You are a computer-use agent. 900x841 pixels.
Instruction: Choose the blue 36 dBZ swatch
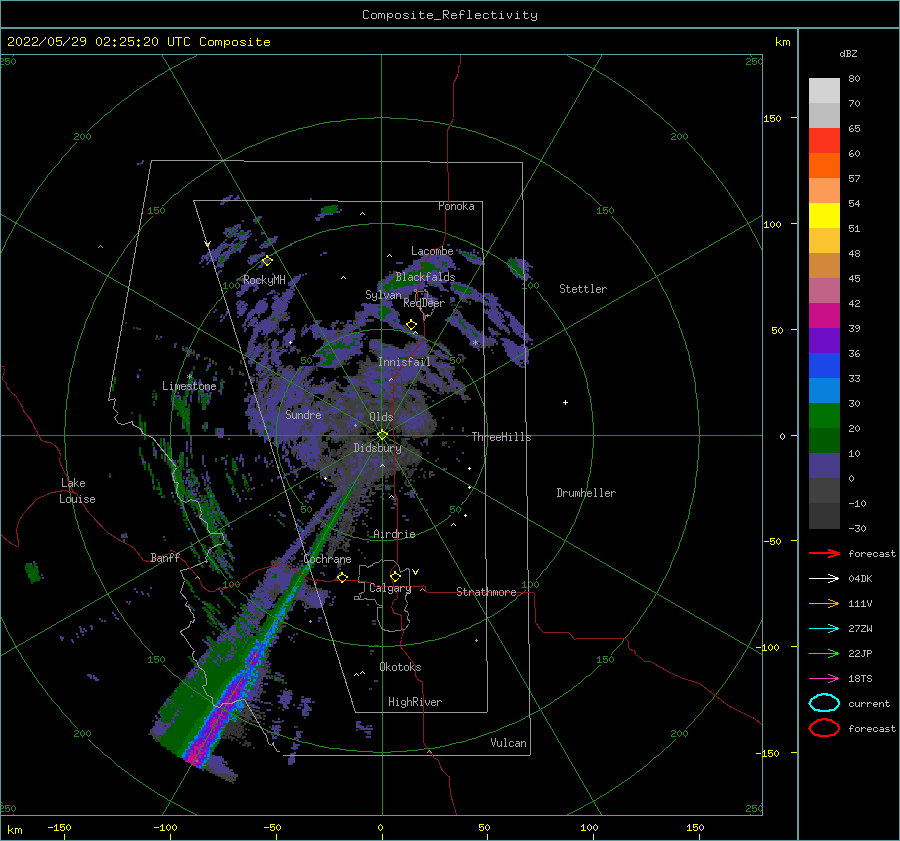point(824,366)
